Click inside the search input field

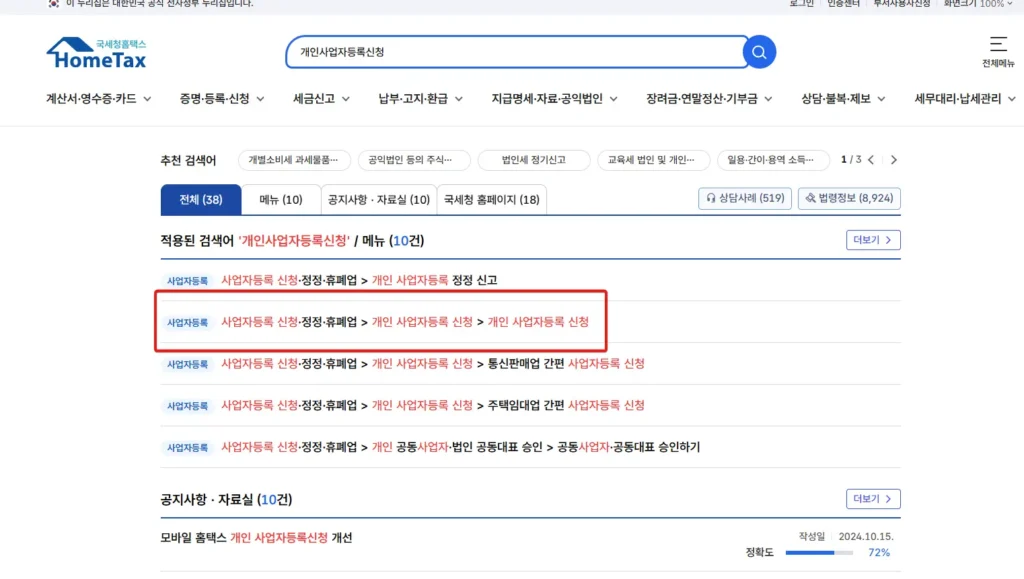[516, 52]
